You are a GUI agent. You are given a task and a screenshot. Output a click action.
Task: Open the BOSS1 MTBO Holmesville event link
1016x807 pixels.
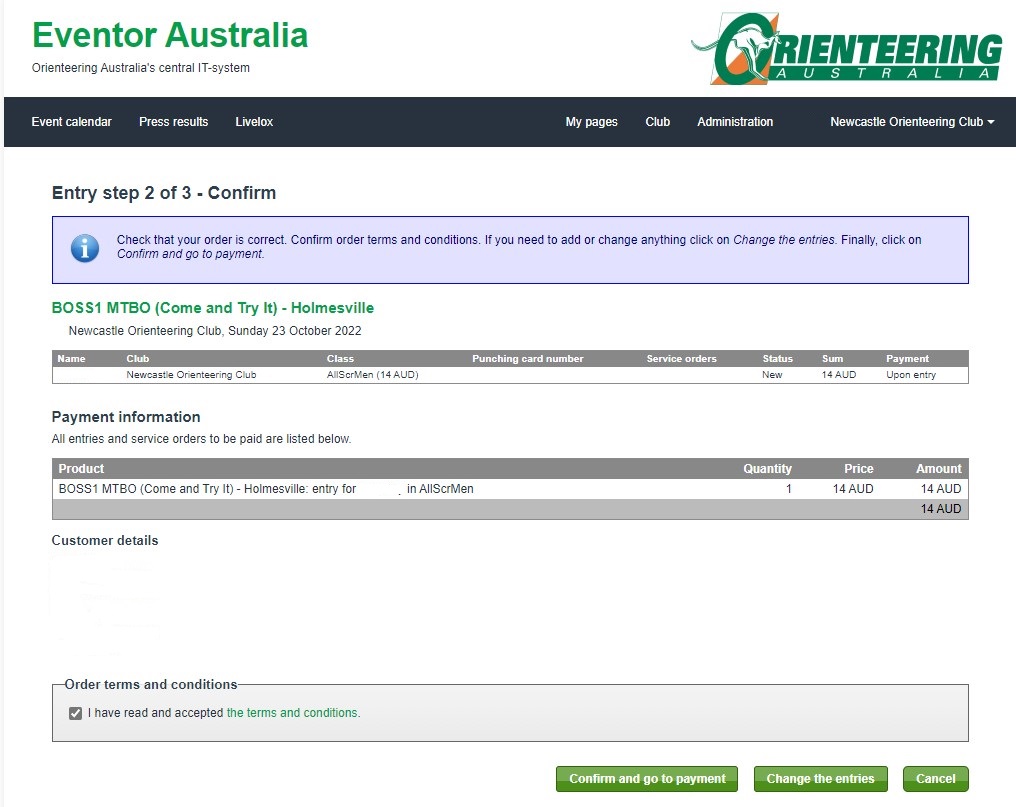pos(212,308)
